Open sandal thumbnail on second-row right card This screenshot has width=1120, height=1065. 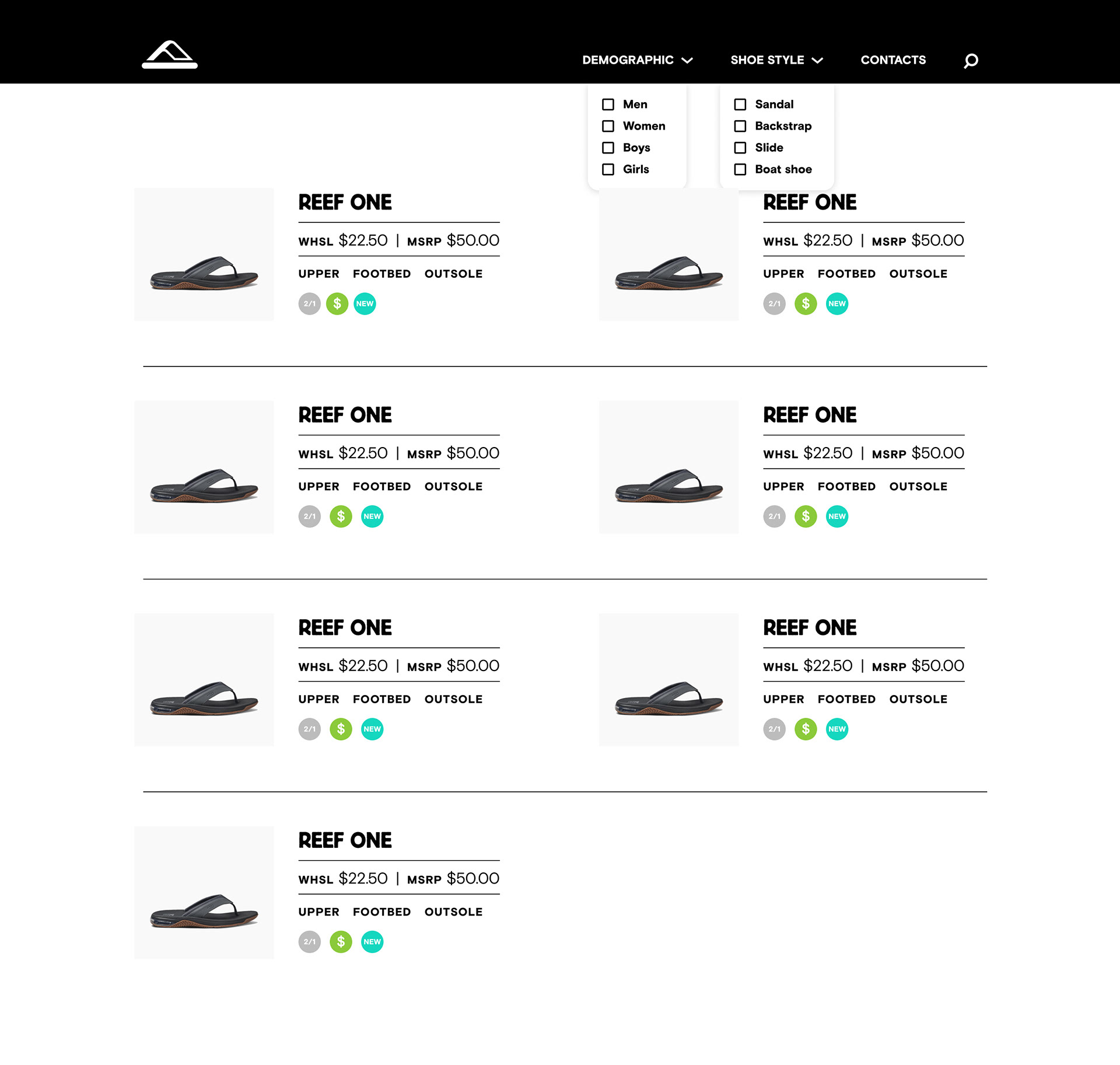(x=669, y=467)
